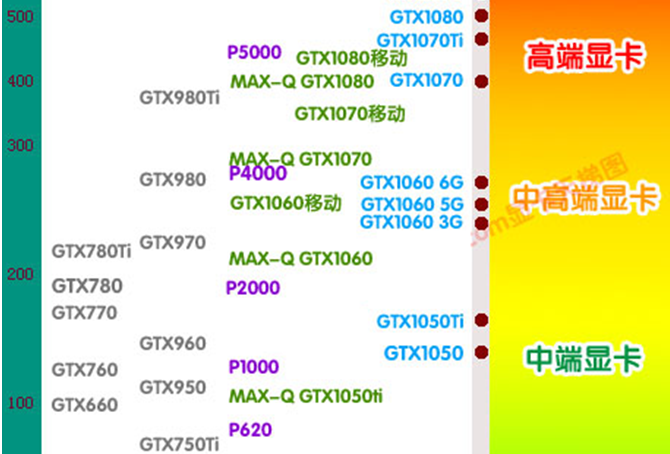Select the orange 中高端显卡 tier heading
The image size is (670, 454).
click(584, 199)
